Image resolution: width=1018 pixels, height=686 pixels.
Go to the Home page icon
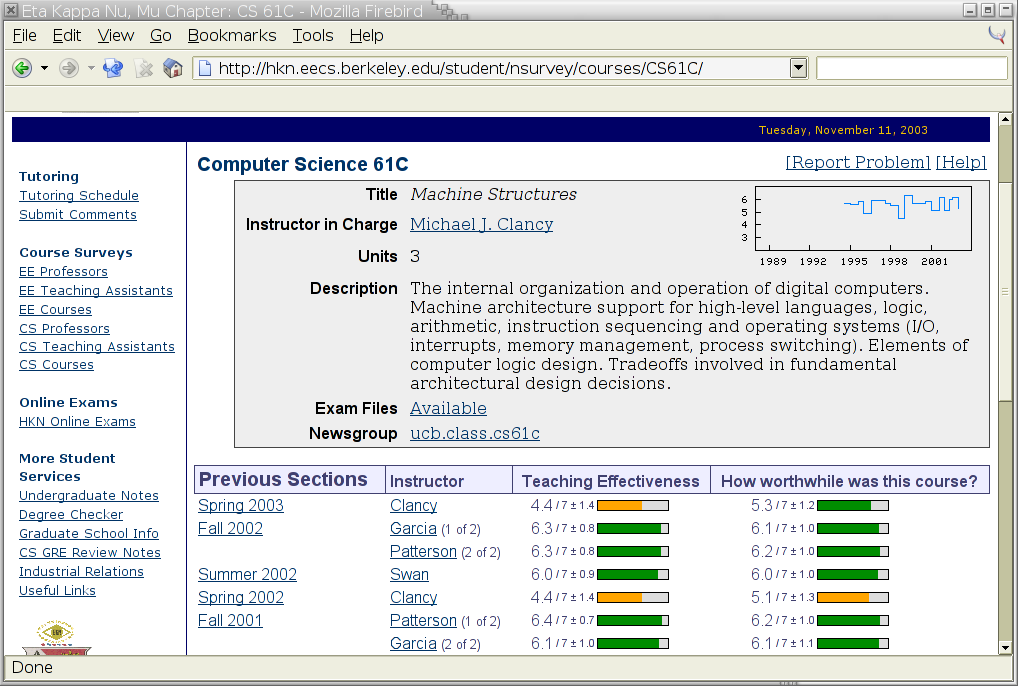[173, 68]
